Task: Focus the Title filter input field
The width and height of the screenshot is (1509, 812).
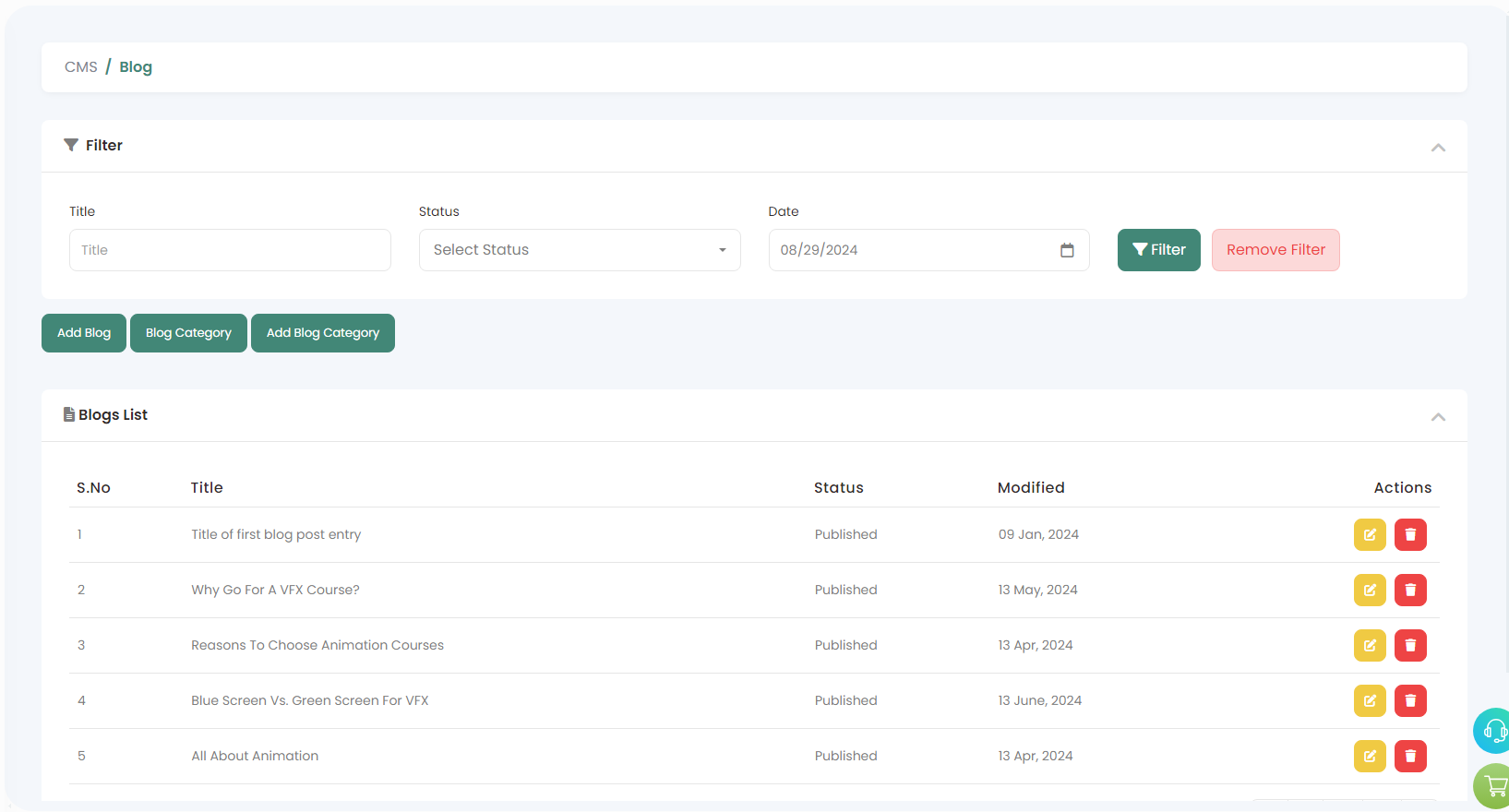Action: [x=230, y=250]
